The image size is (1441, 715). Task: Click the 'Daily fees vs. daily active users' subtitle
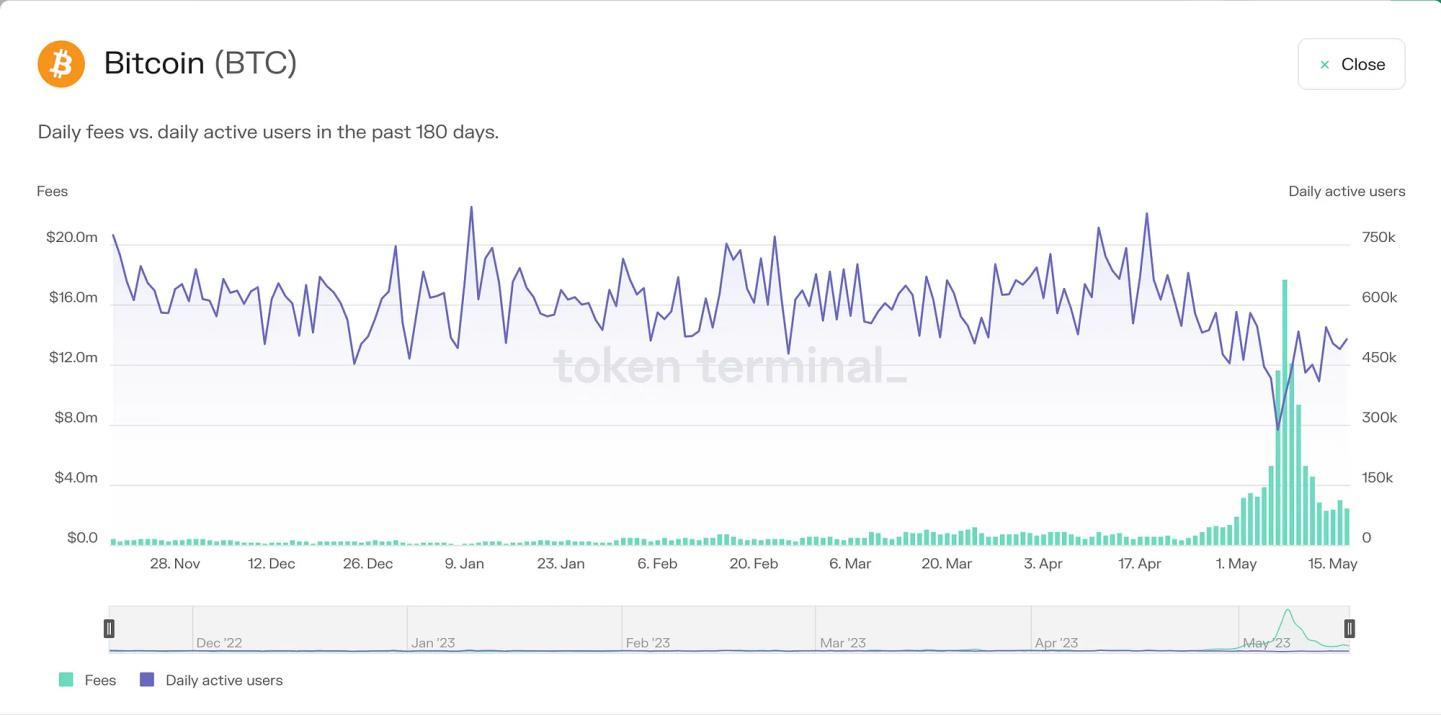(x=268, y=132)
